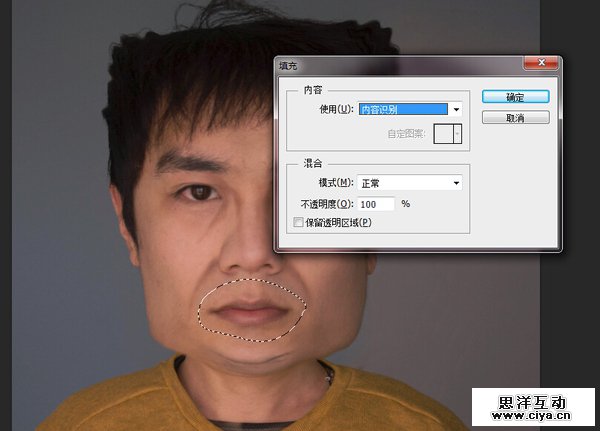
Task: Expand the 模式 blend mode dropdown arrow
Action: (456, 183)
